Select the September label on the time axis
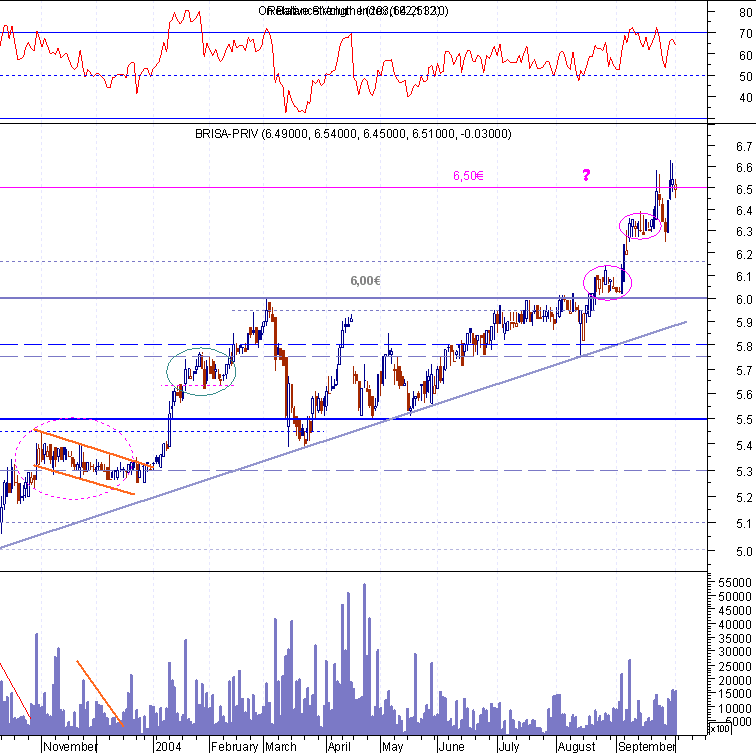756x753 pixels. pos(646,746)
